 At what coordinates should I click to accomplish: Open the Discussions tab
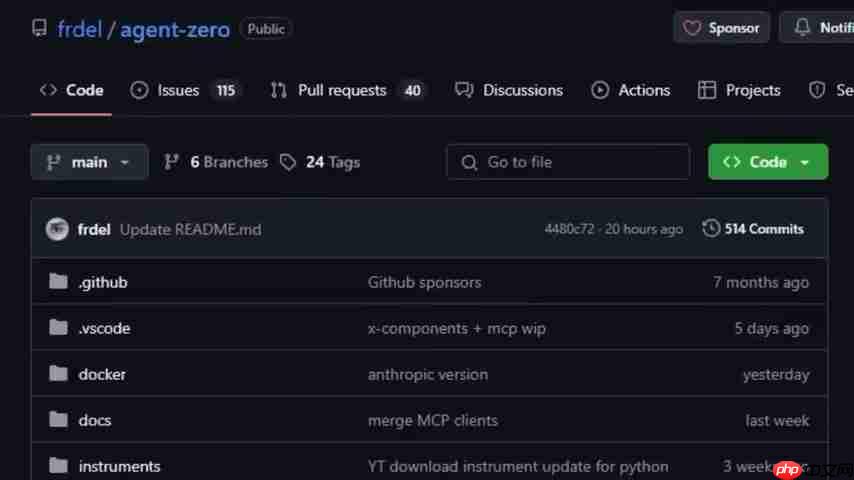pyautogui.click(x=509, y=90)
